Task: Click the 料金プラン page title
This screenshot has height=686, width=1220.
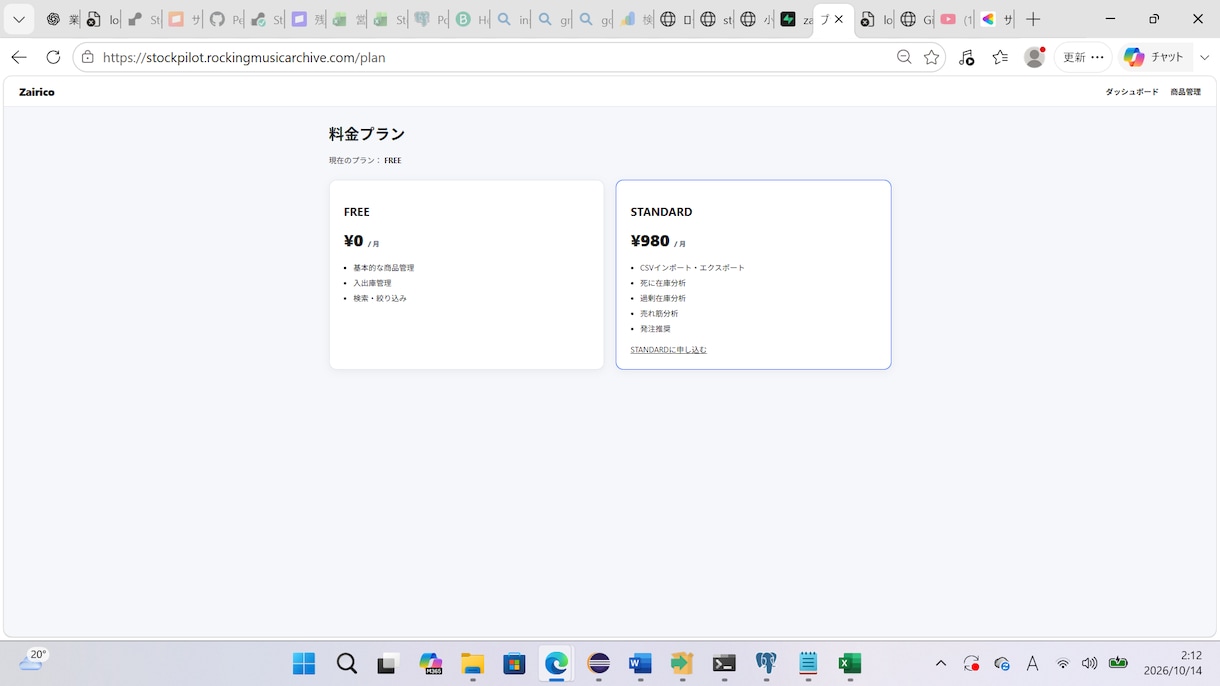Action: point(367,134)
